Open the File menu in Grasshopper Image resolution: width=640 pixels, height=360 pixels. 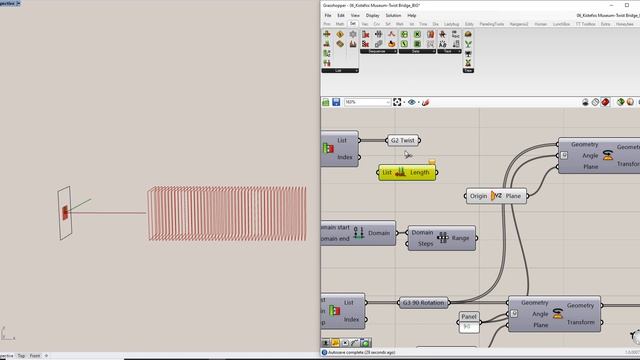pos(328,16)
